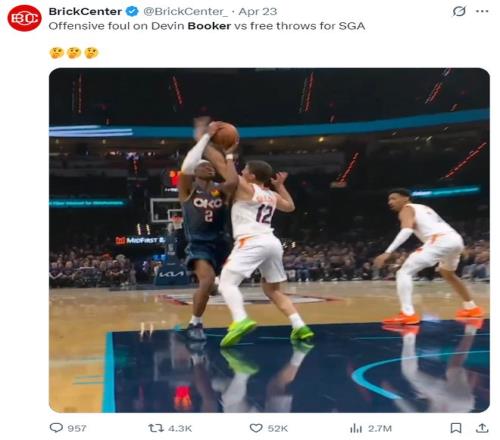Open the view analytics bar chart icon
500x440 pixels.
coord(356,428)
